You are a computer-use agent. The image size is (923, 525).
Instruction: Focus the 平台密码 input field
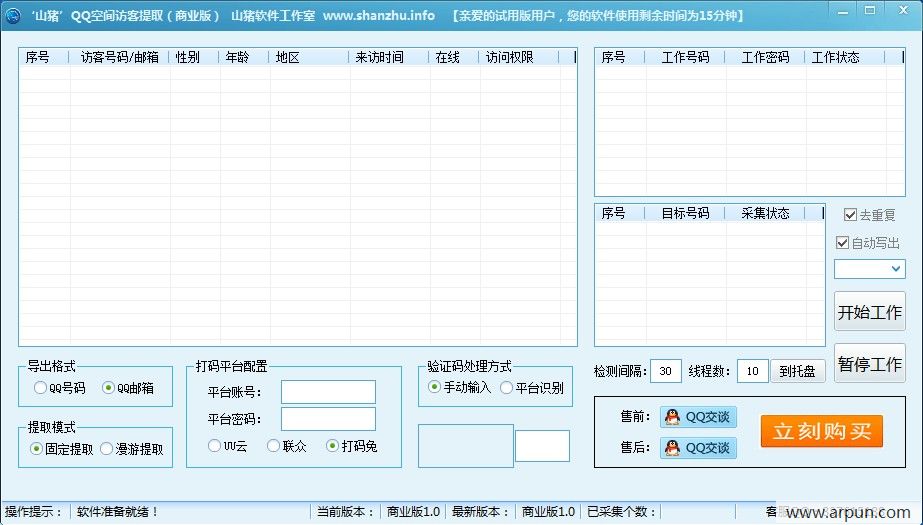pos(328,419)
